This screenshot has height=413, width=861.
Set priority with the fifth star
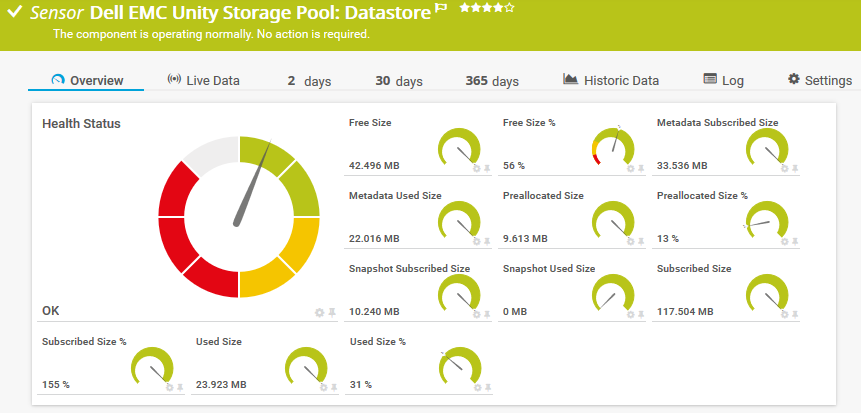click(510, 9)
